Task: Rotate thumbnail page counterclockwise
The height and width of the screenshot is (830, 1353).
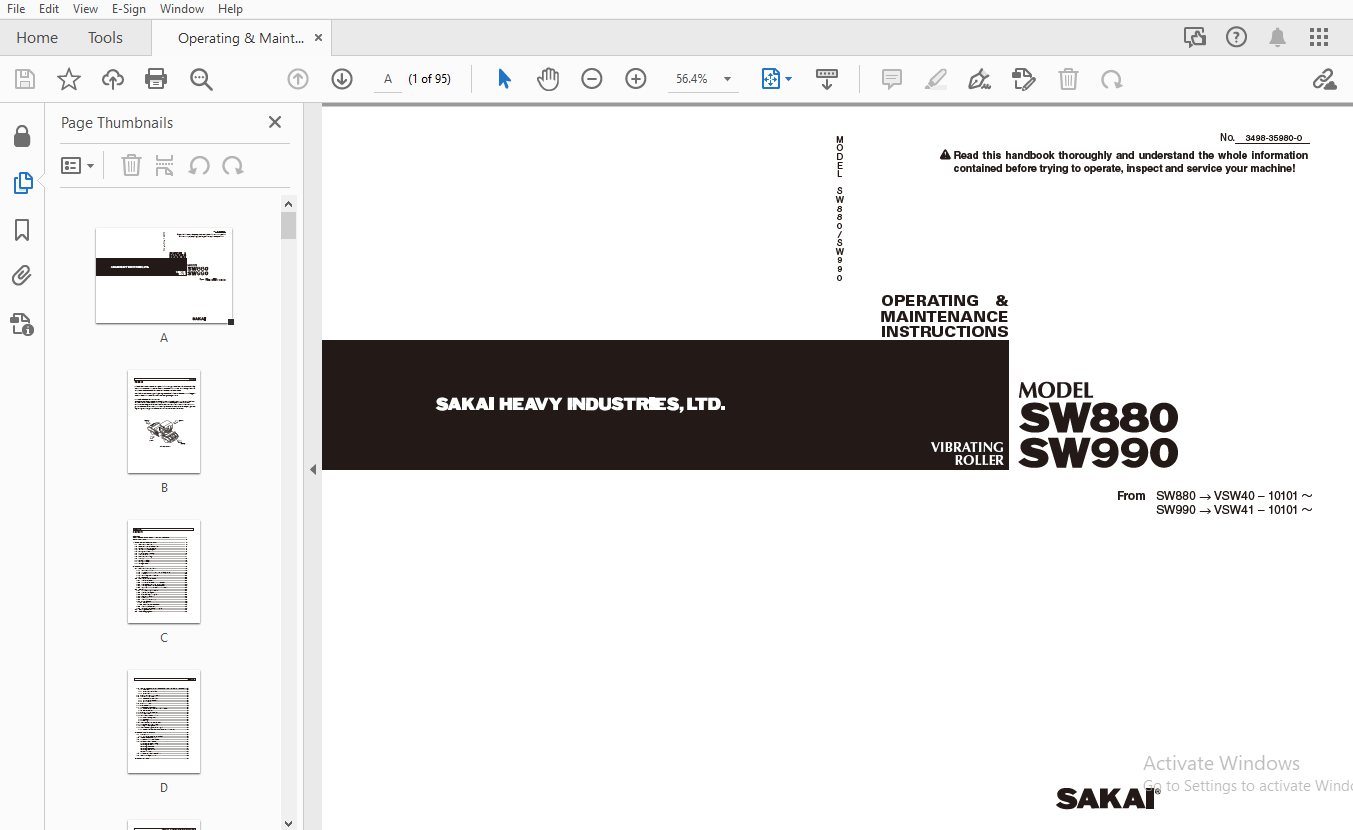Action: click(199, 165)
